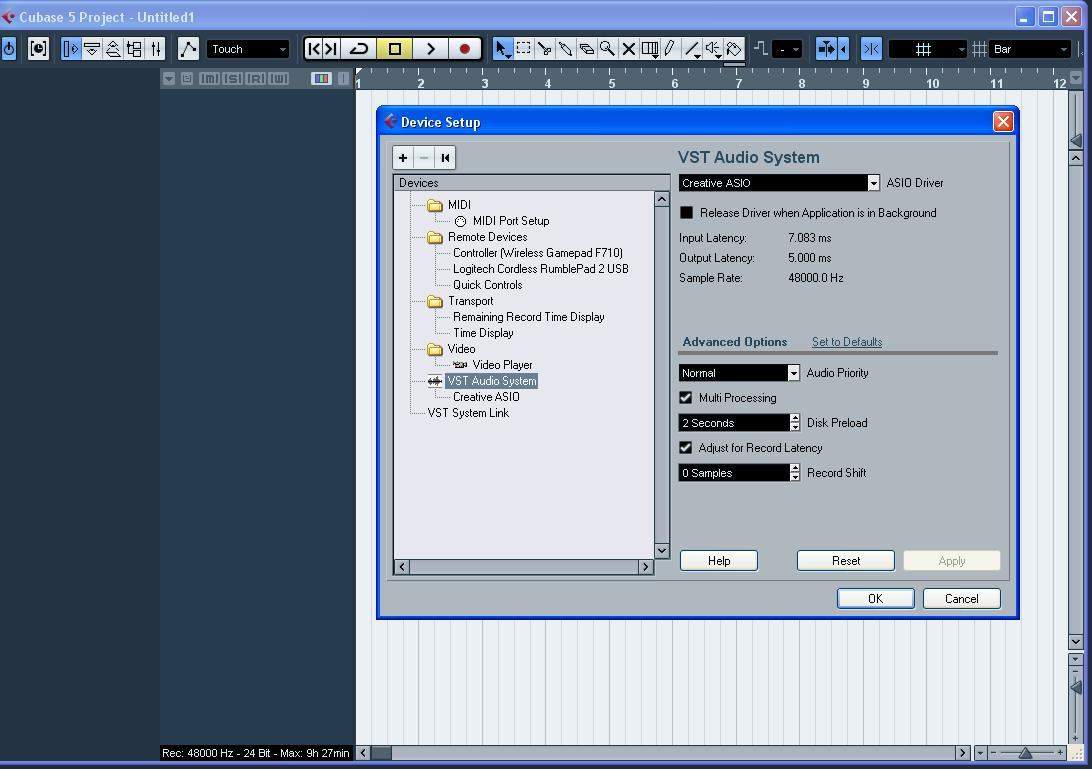Select Creative ASIO in the device tree
Viewport: 1092px width, 769px height.
click(x=486, y=397)
